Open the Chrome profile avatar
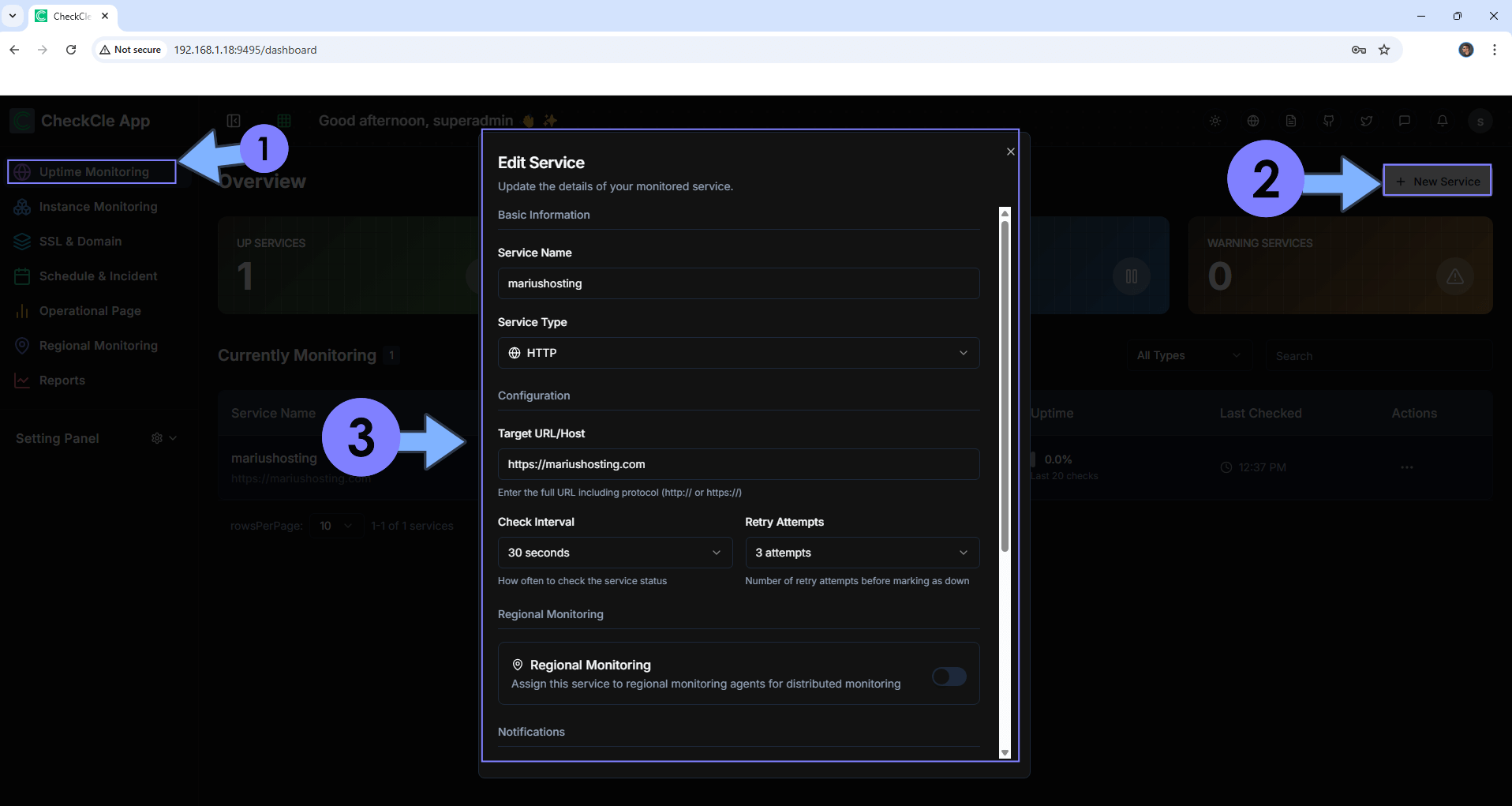Screen dimensions: 1512x806 pyautogui.click(x=1466, y=50)
